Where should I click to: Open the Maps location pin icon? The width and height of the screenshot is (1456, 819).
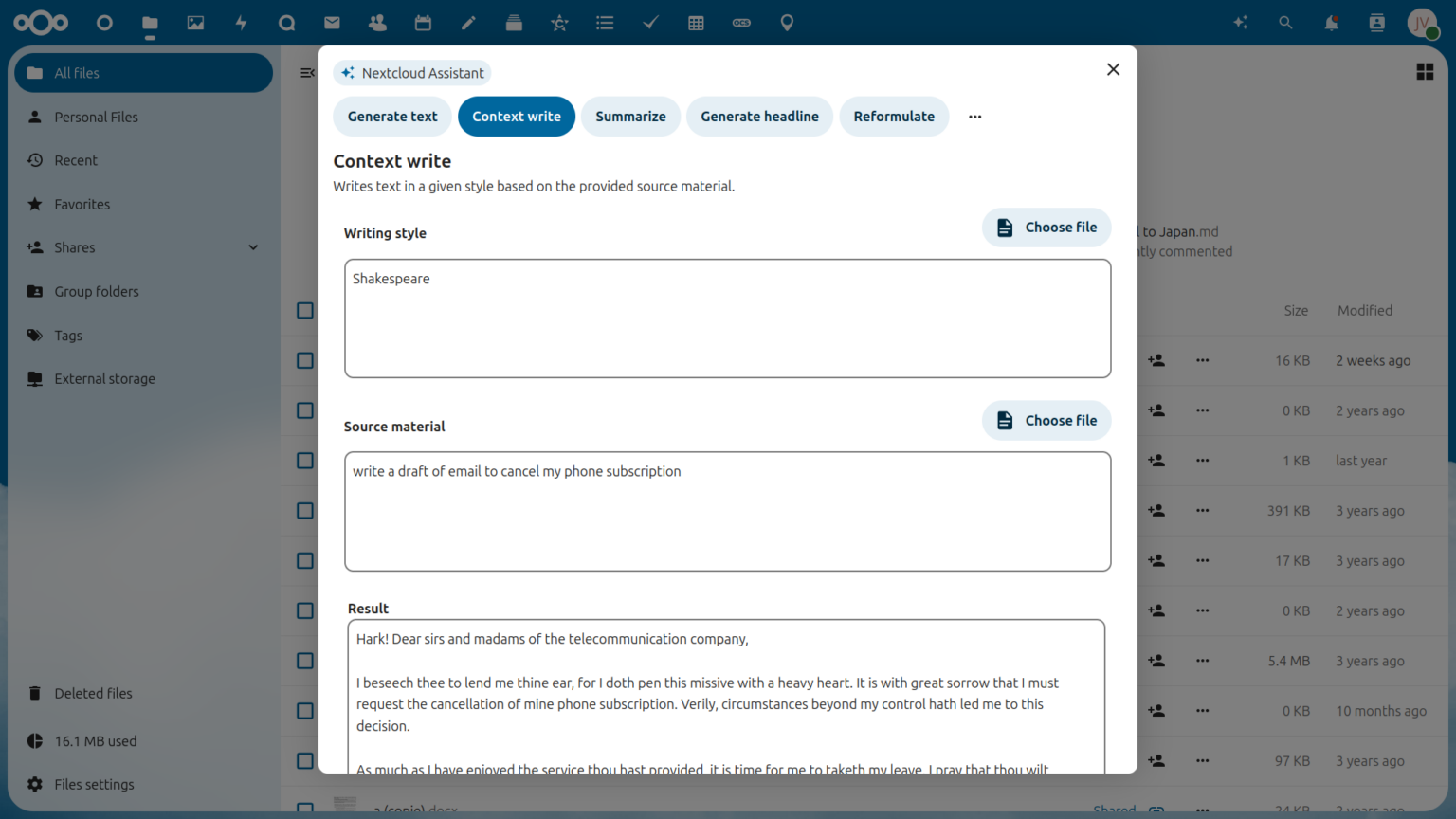pyautogui.click(x=787, y=23)
